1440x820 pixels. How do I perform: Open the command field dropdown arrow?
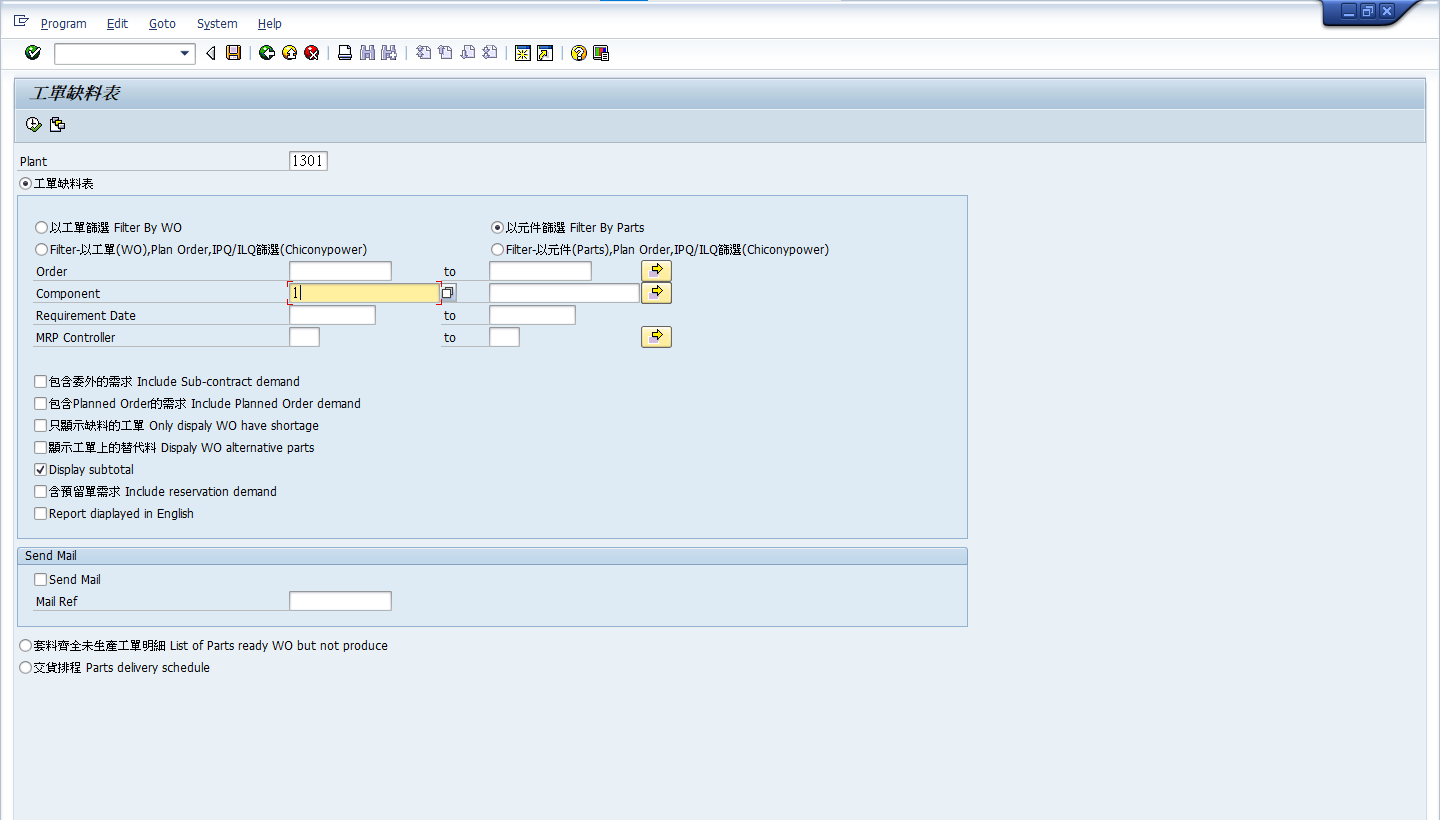[184, 54]
